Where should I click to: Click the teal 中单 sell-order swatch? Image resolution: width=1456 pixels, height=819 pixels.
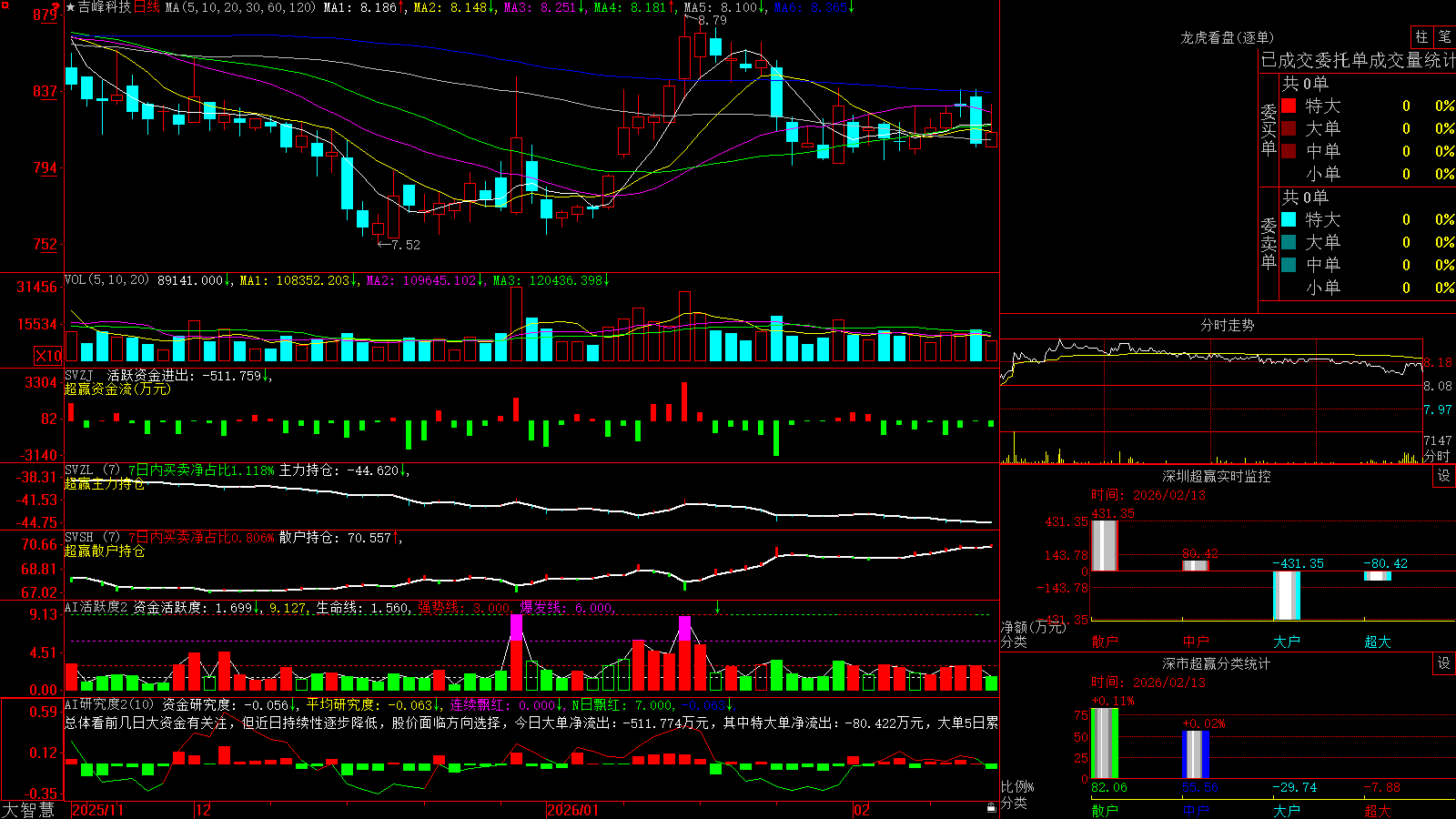1289,265
